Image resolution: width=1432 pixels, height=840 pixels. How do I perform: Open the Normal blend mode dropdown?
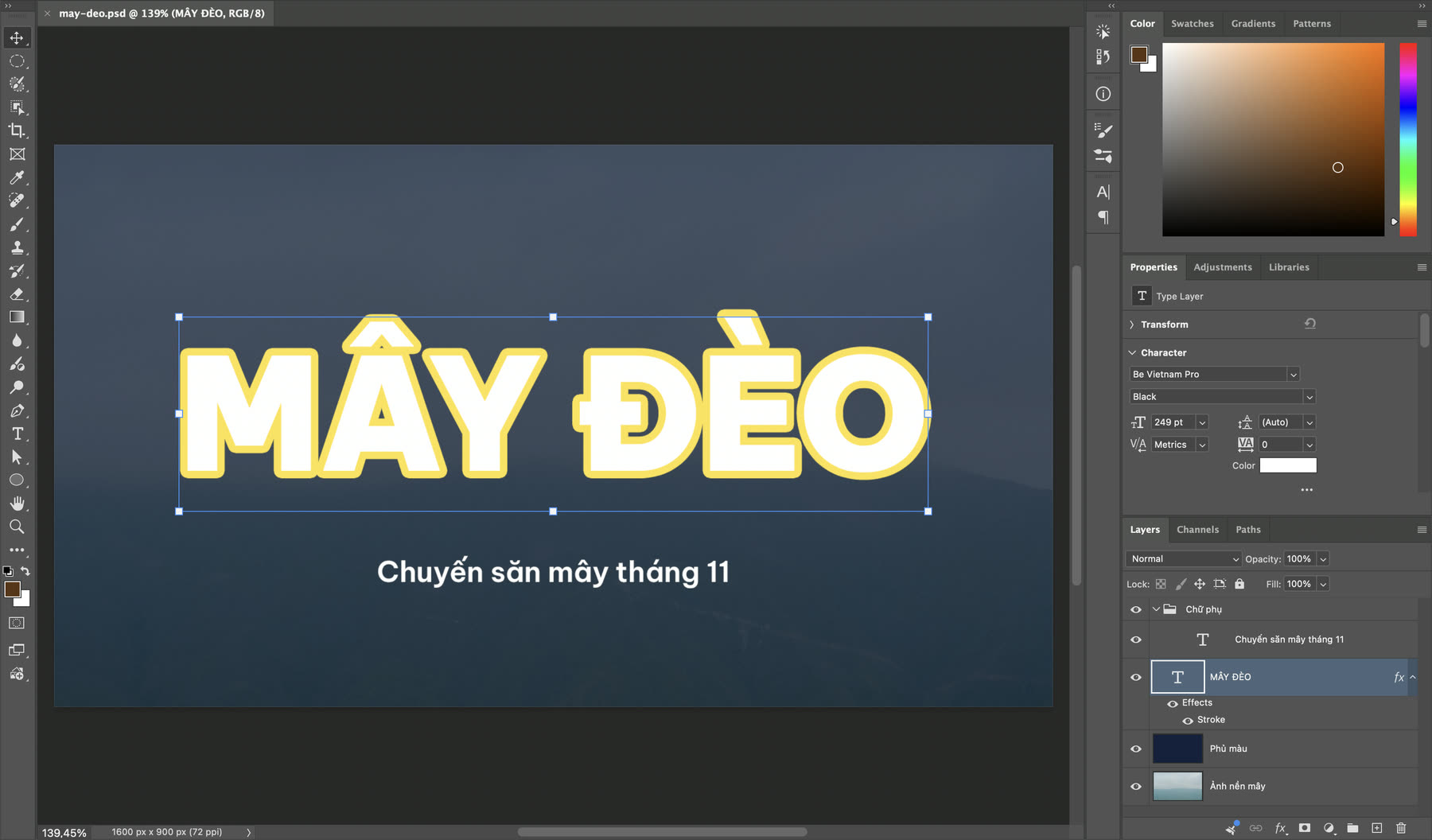tap(1184, 559)
